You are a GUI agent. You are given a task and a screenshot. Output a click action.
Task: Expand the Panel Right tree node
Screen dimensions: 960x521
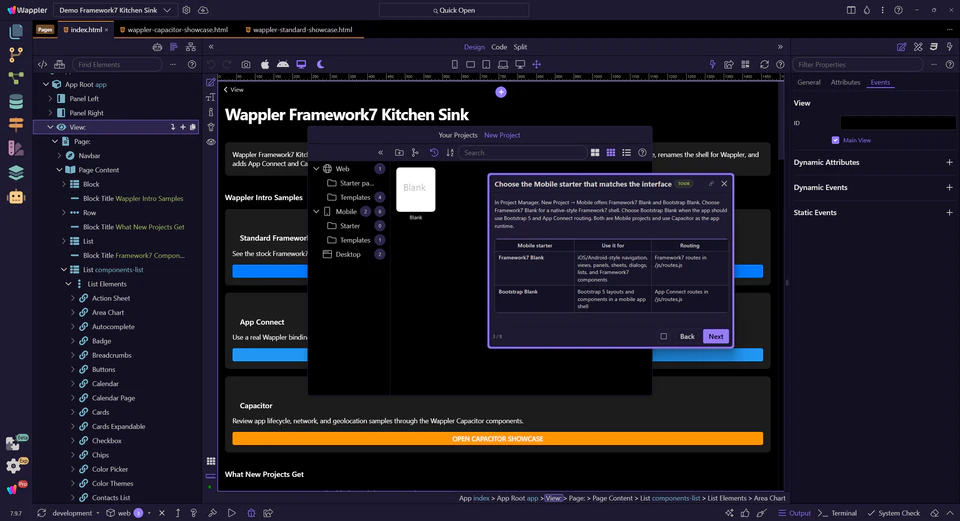pyautogui.click(x=50, y=113)
